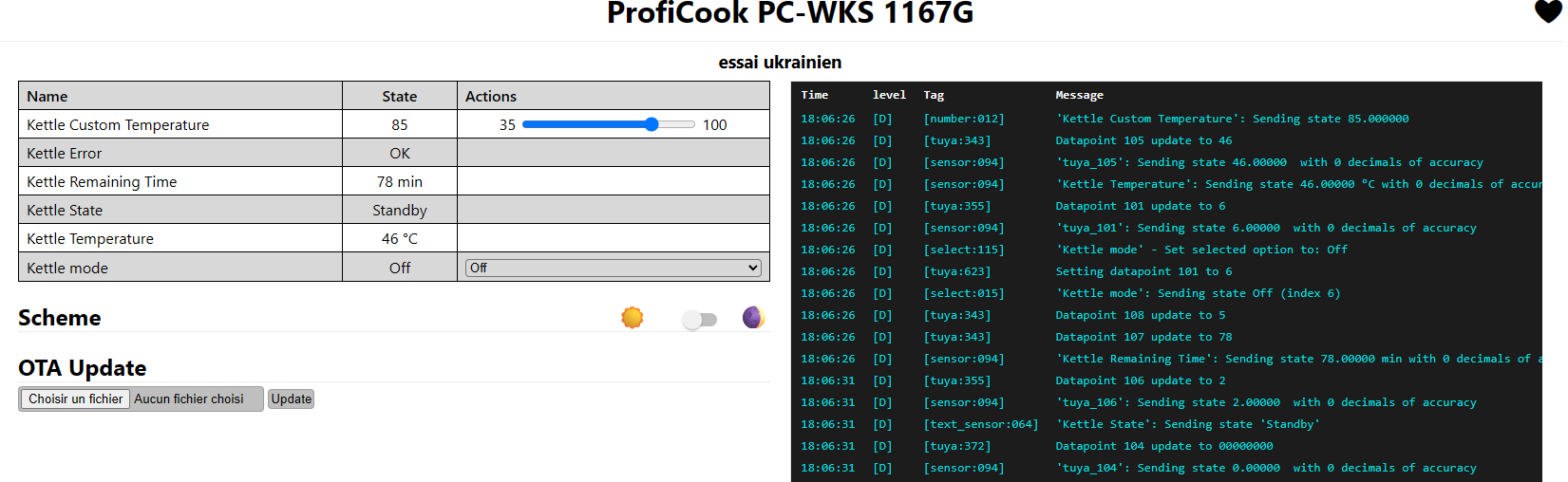Click the ProfiCook PC-WKS 1167G title
The width and height of the screenshot is (1568, 482).
[790, 12]
